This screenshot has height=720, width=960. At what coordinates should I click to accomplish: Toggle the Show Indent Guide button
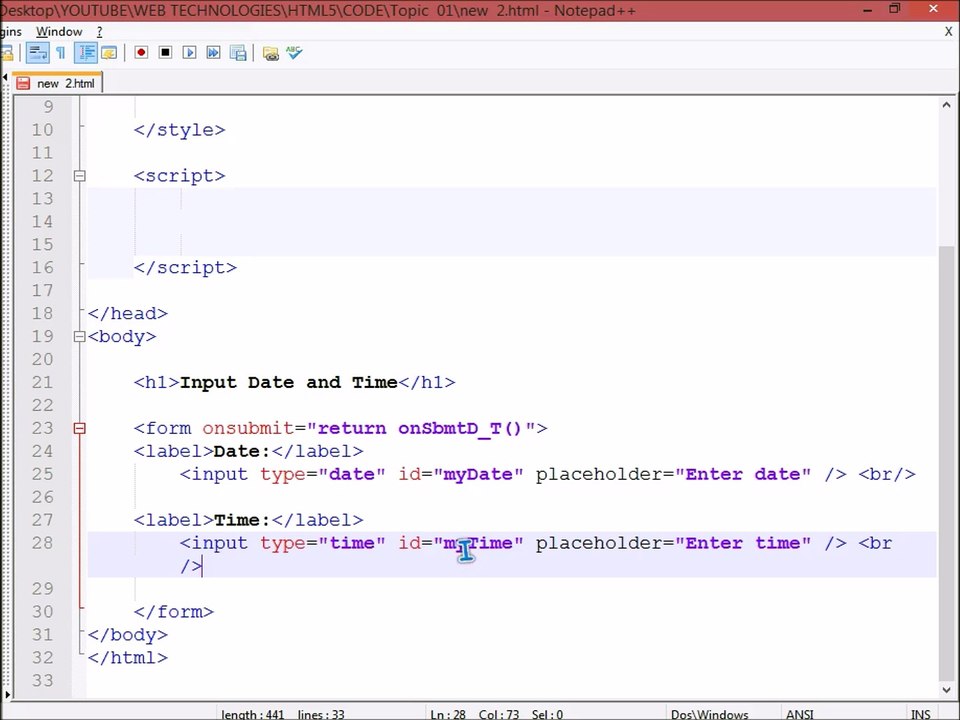[85, 53]
